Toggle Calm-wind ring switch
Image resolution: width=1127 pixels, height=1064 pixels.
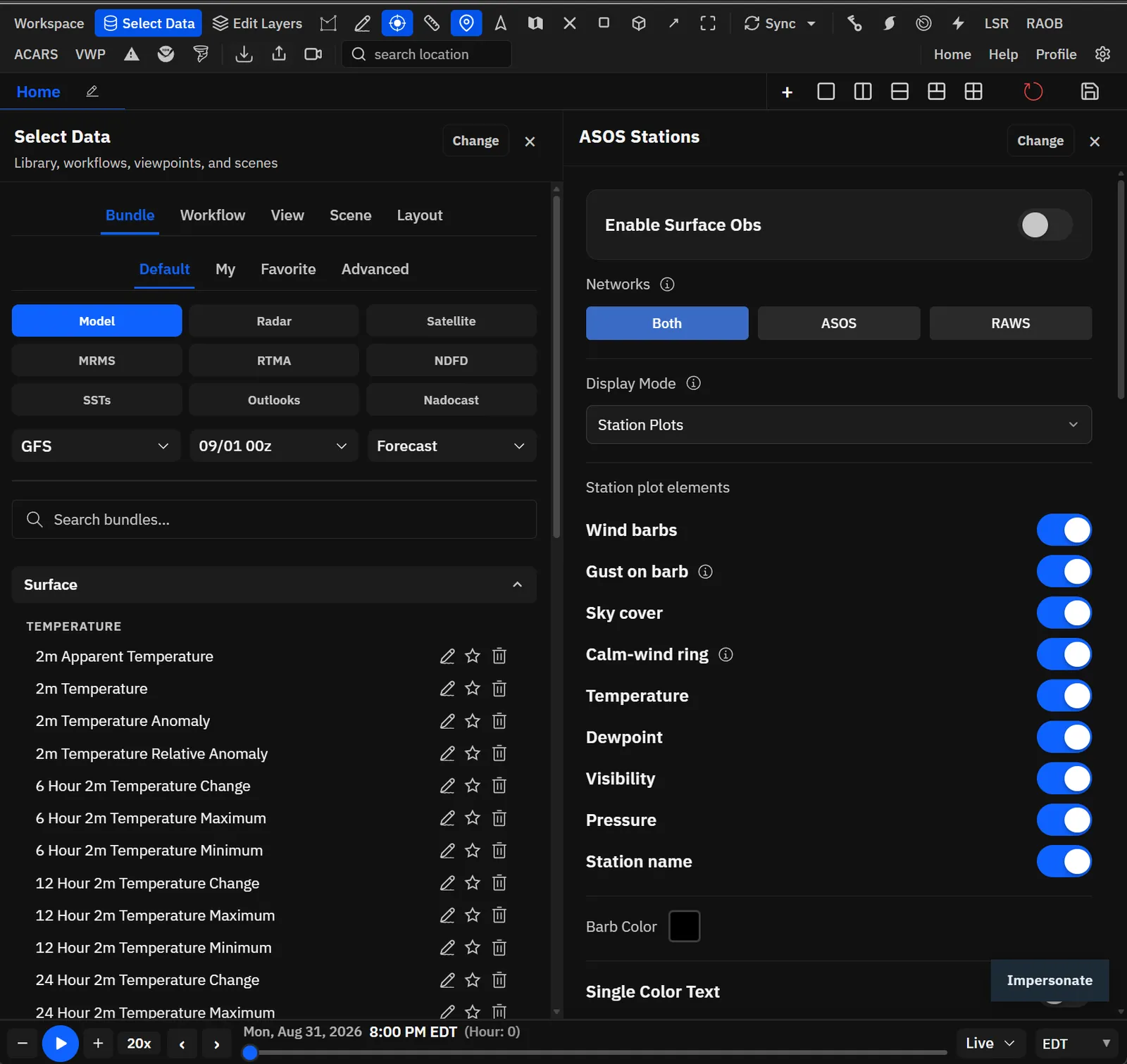(x=1064, y=654)
